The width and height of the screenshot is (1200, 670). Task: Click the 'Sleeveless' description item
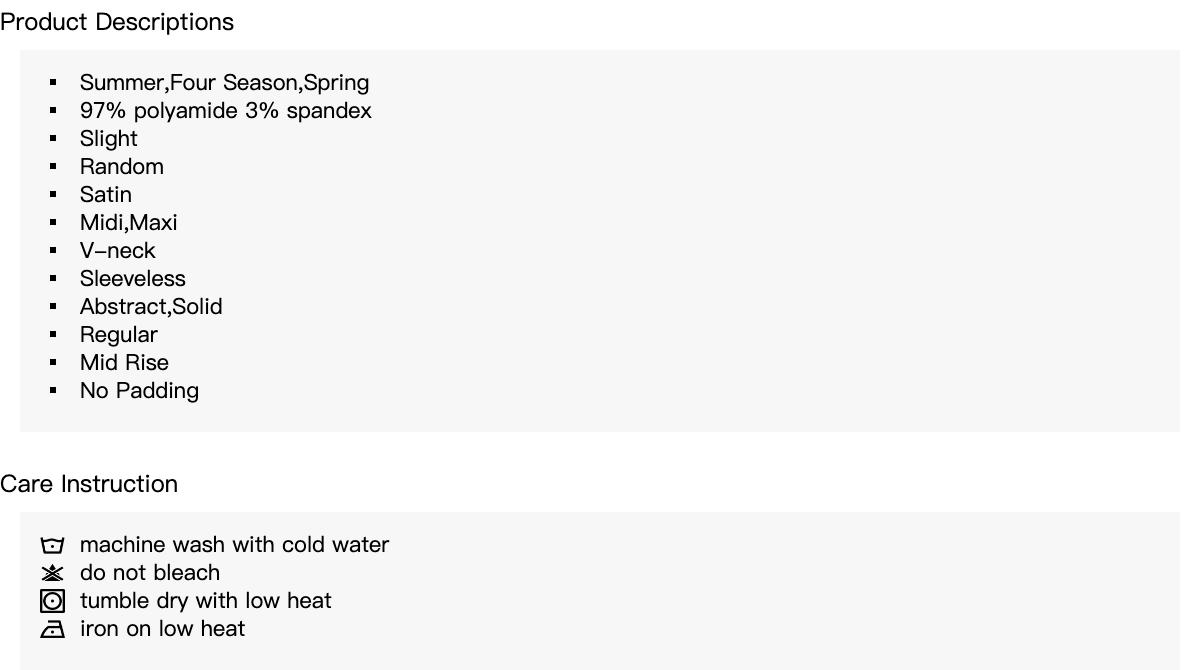(132, 279)
